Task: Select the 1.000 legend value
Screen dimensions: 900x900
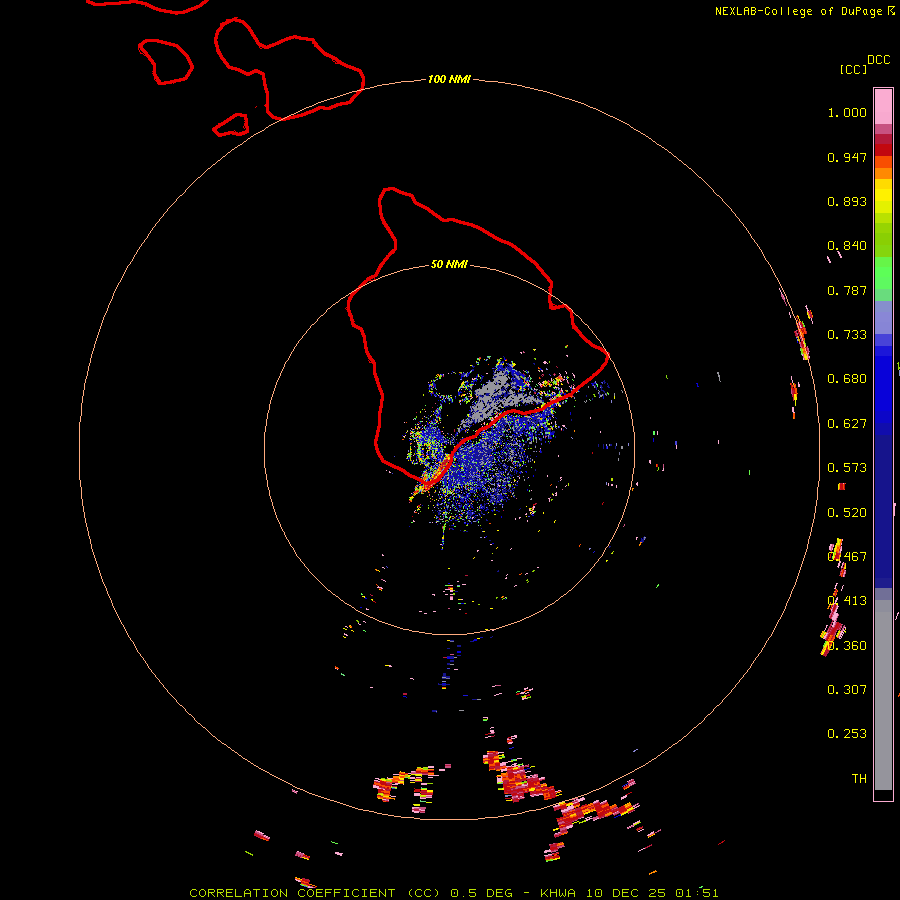Action: 847,112
